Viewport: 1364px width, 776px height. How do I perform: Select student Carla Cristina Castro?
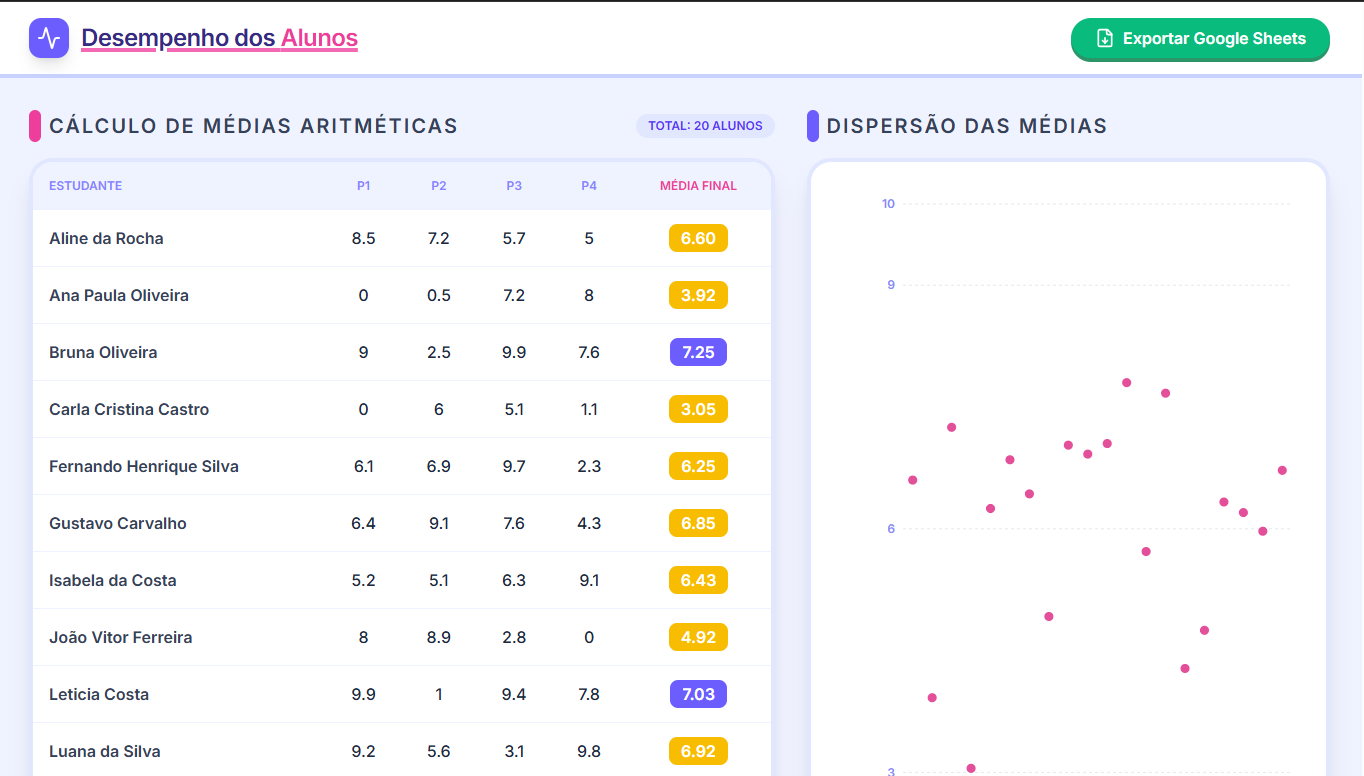(129, 409)
